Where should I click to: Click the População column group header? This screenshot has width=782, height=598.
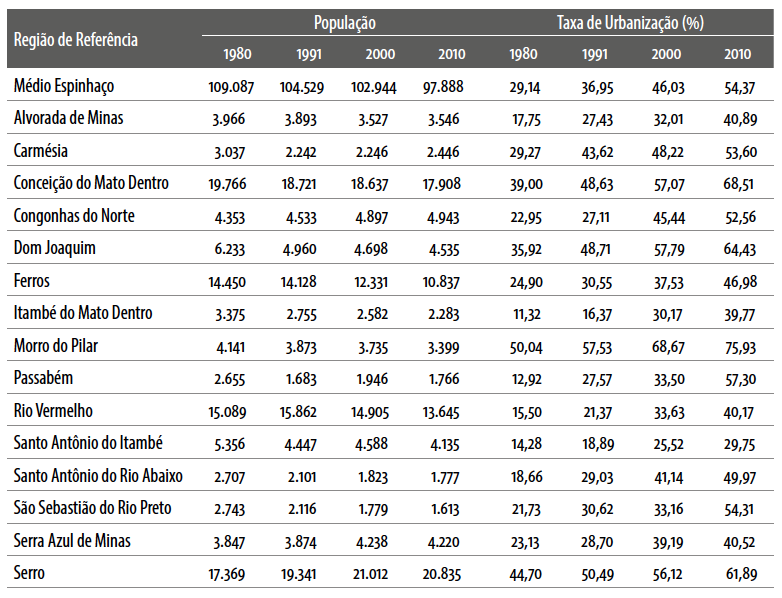(x=343, y=22)
